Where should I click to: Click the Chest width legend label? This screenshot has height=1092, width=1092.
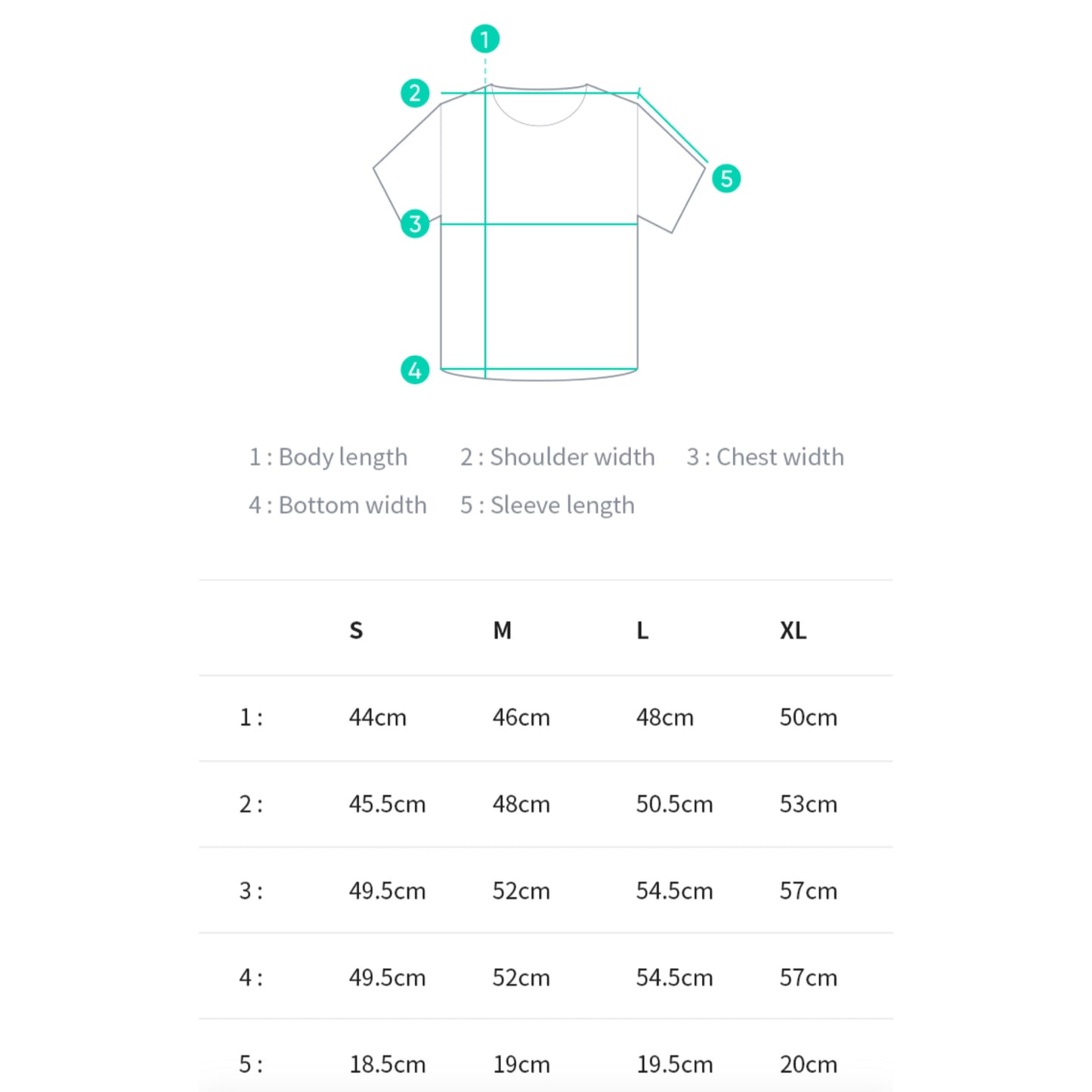tap(765, 457)
